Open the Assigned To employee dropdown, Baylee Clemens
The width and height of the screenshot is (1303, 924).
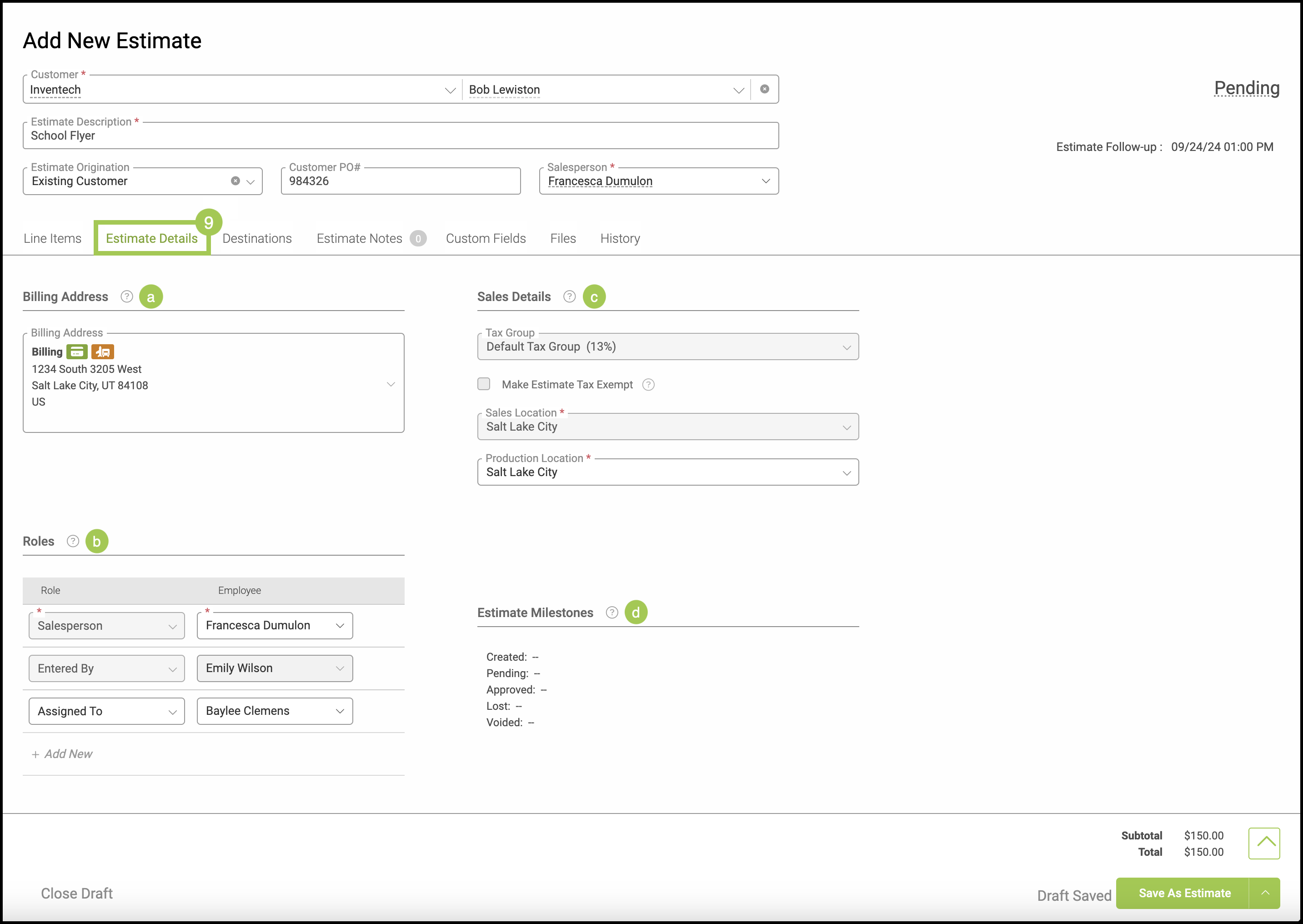tap(275, 711)
